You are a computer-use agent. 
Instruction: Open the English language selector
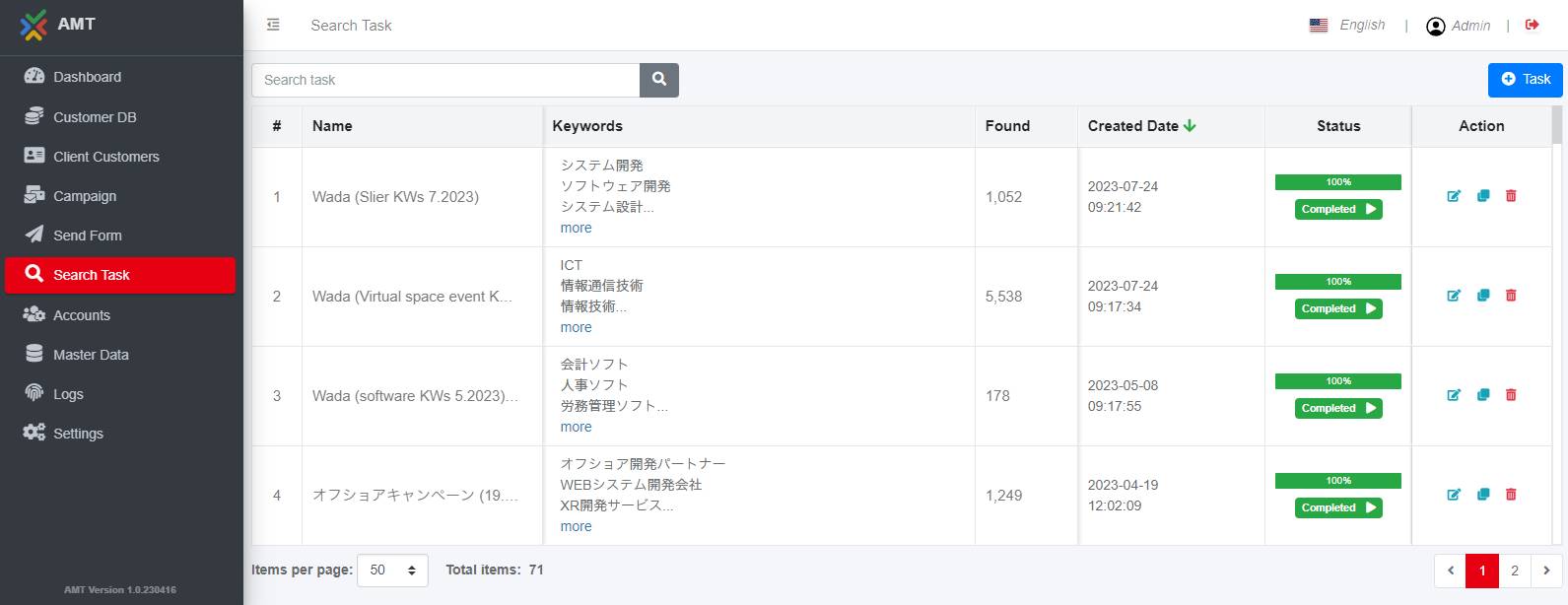[1347, 26]
